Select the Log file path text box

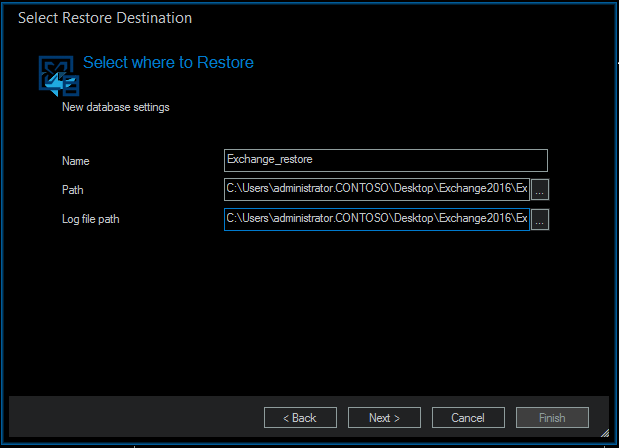coord(376,219)
